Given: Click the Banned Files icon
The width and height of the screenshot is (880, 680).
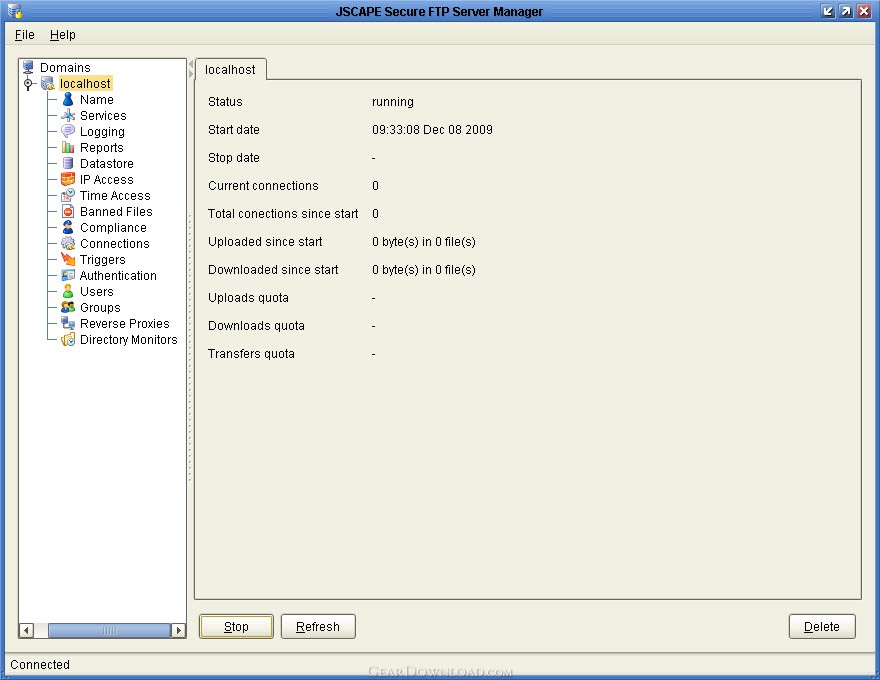Looking at the screenshot, I should 68,212.
